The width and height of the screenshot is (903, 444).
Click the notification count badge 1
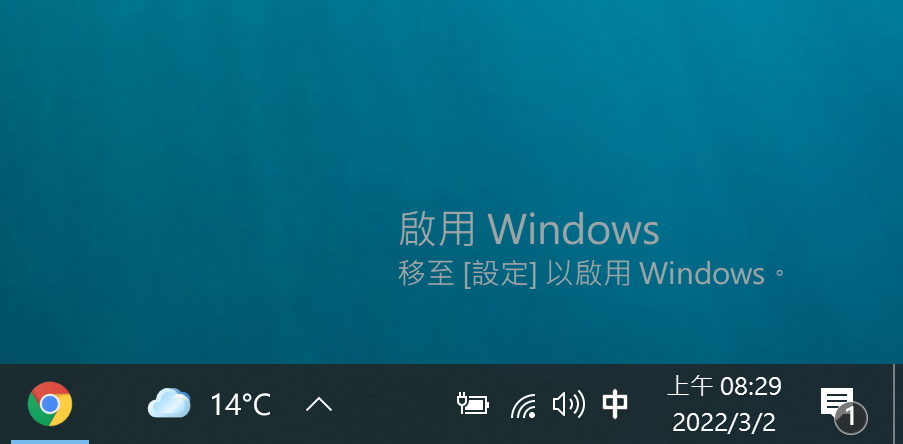[x=851, y=418]
